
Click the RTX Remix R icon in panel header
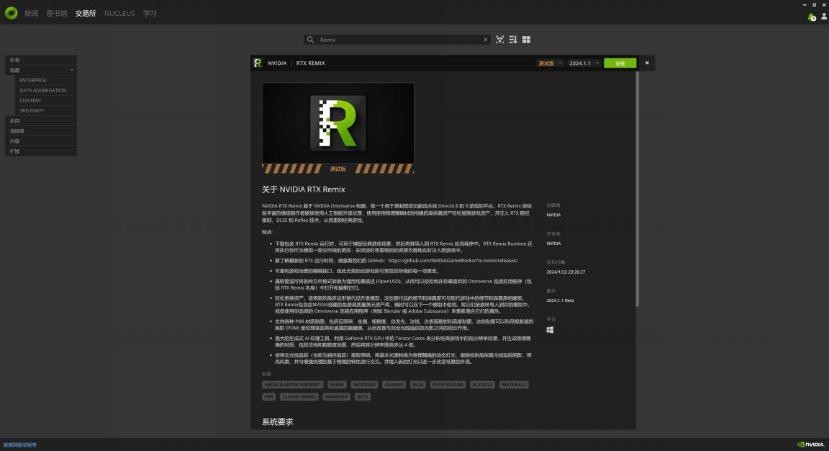click(x=257, y=63)
